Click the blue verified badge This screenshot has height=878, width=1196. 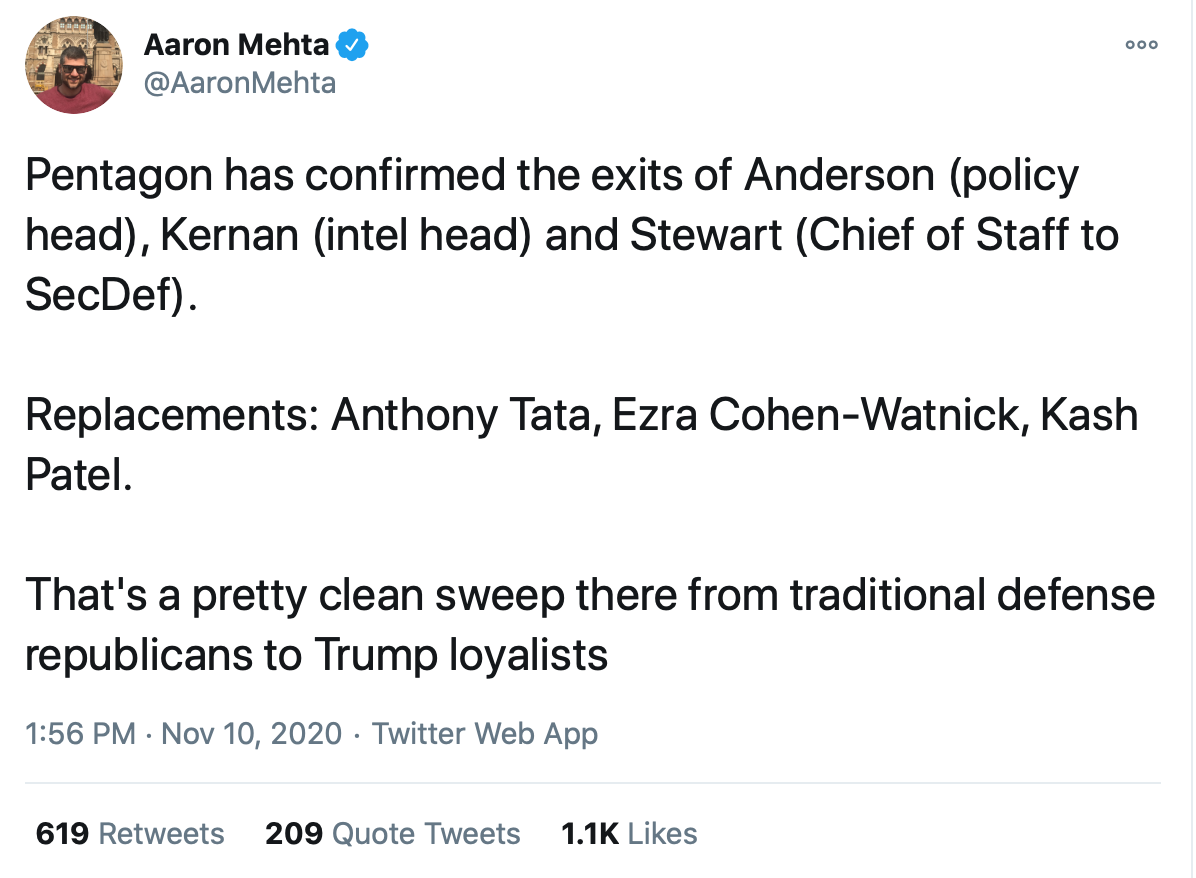(352, 45)
